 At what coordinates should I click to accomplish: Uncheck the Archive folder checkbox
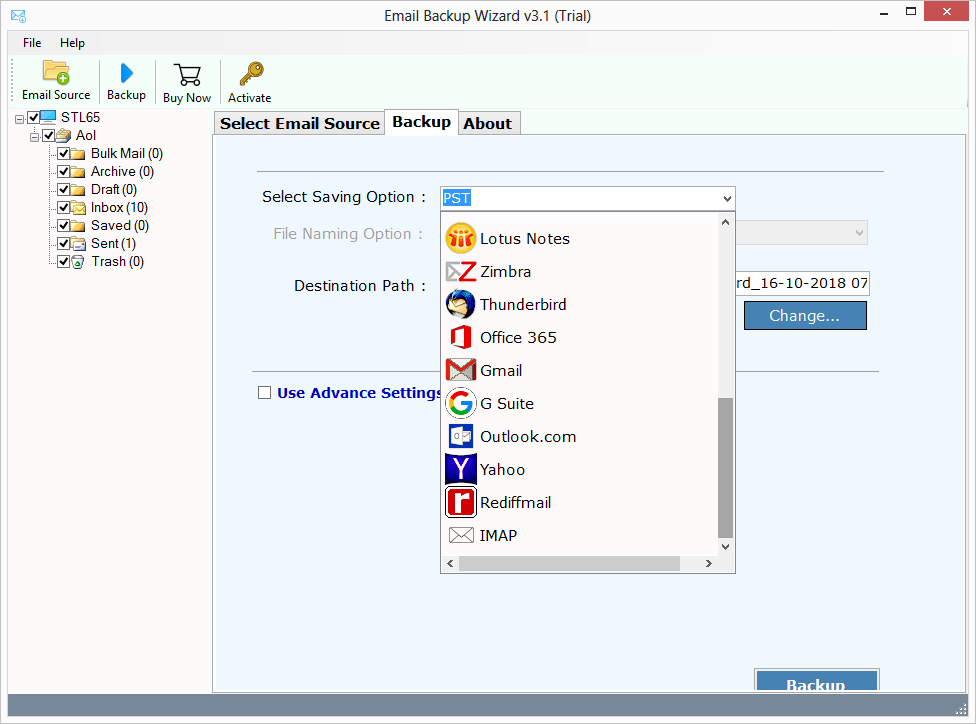pos(63,171)
